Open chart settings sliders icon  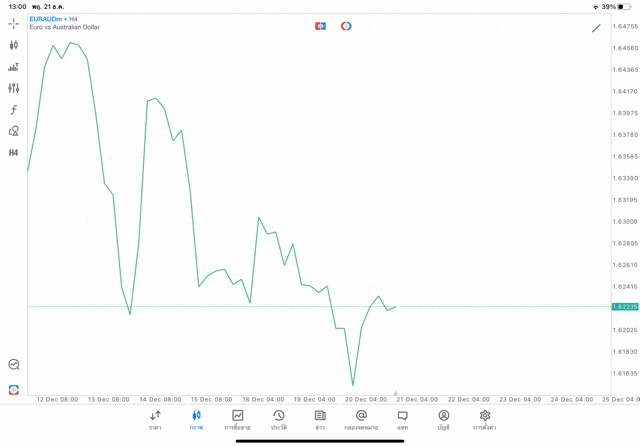pos(13,88)
